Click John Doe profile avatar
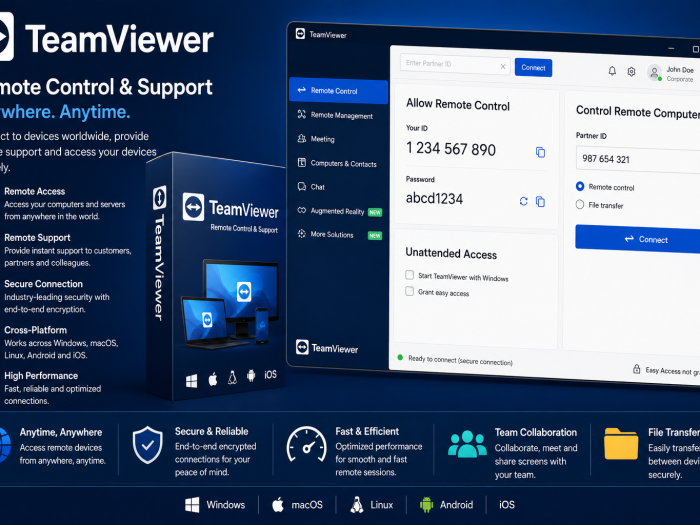Viewport: 700px width, 525px height. click(x=654, y=72)
